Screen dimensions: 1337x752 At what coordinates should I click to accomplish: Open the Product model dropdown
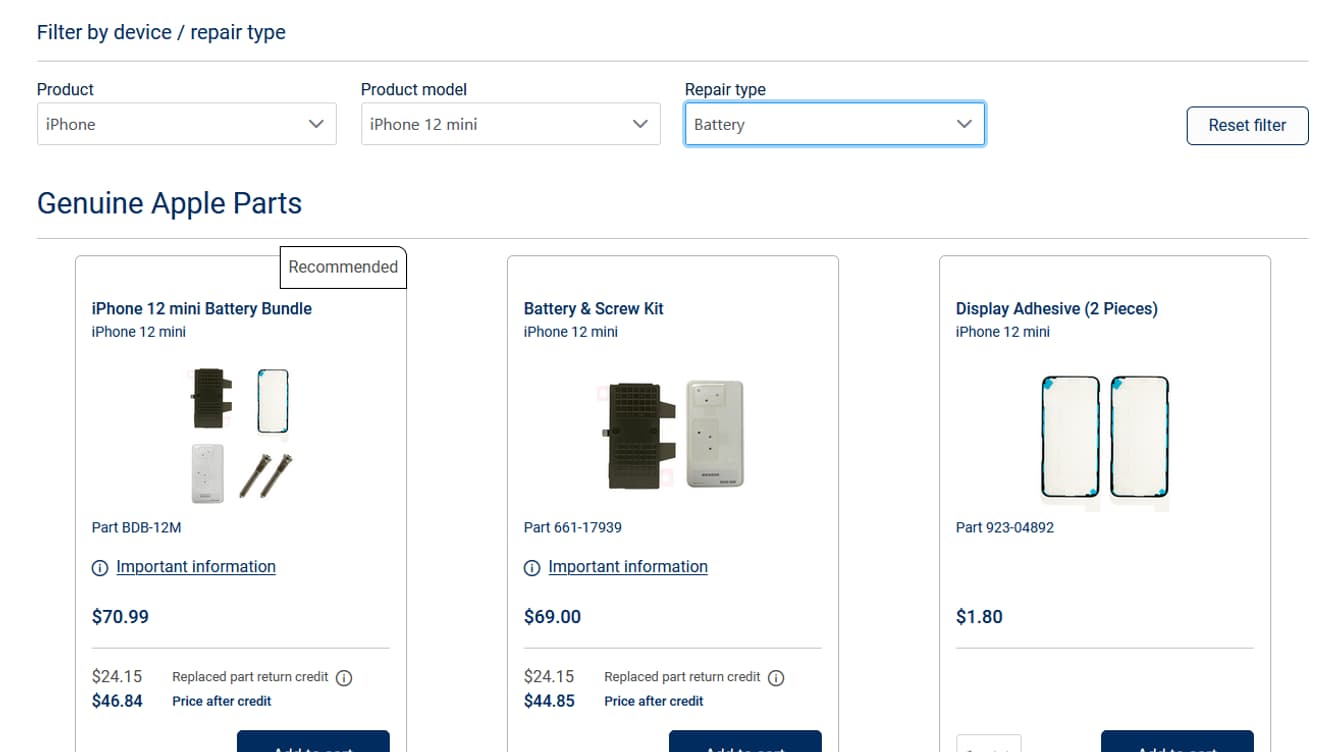(510, 124)
